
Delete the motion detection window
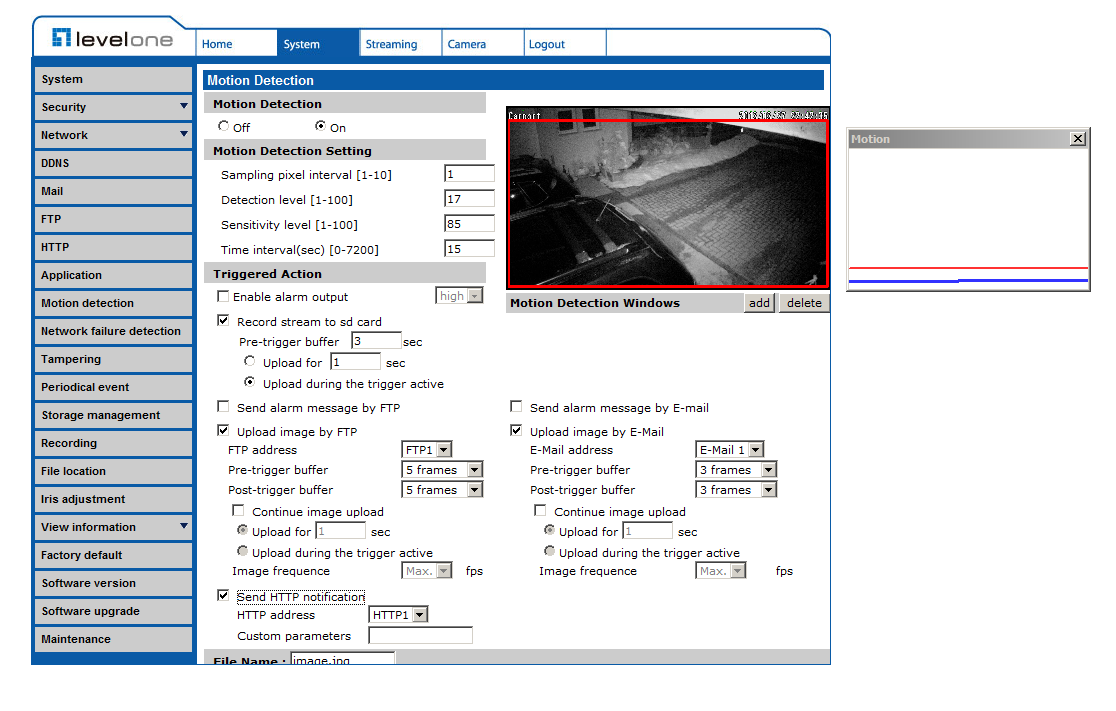pyautogui.click(x=804, y=302)
